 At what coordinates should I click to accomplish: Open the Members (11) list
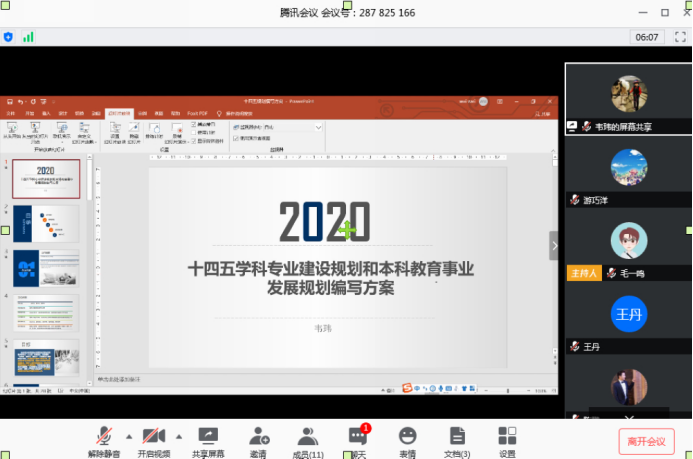coord(308,436)
